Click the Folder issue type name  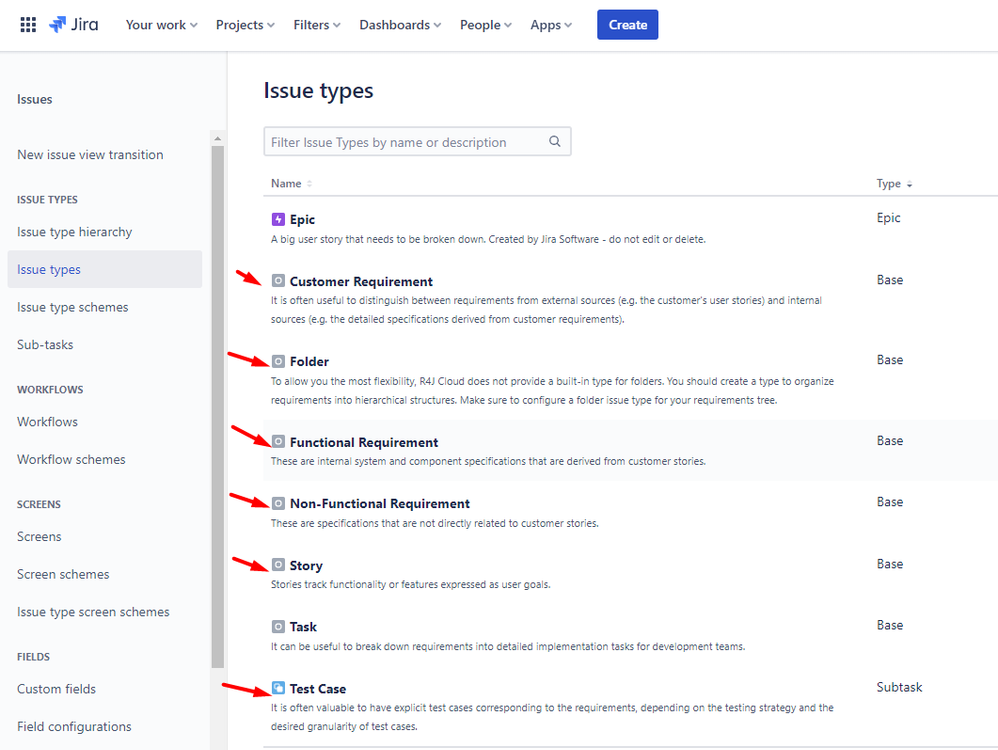click(x=309, y=362)
